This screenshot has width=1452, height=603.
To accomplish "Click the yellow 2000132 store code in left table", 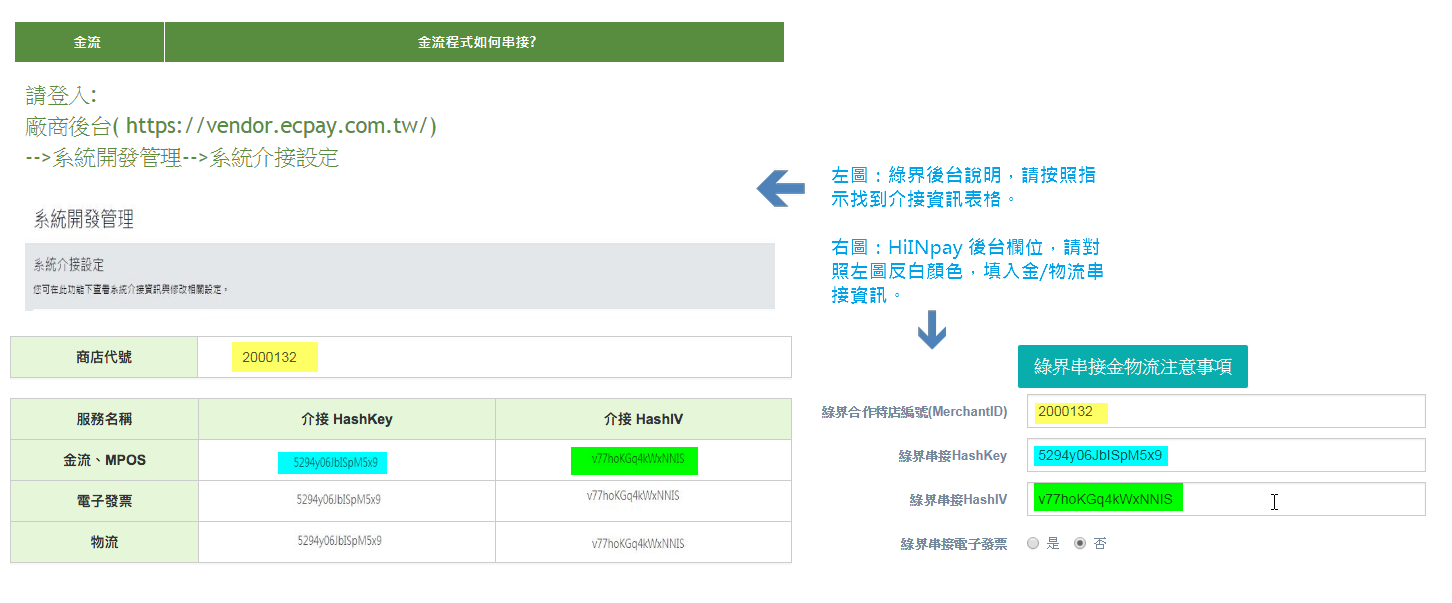I will point(274,357).
